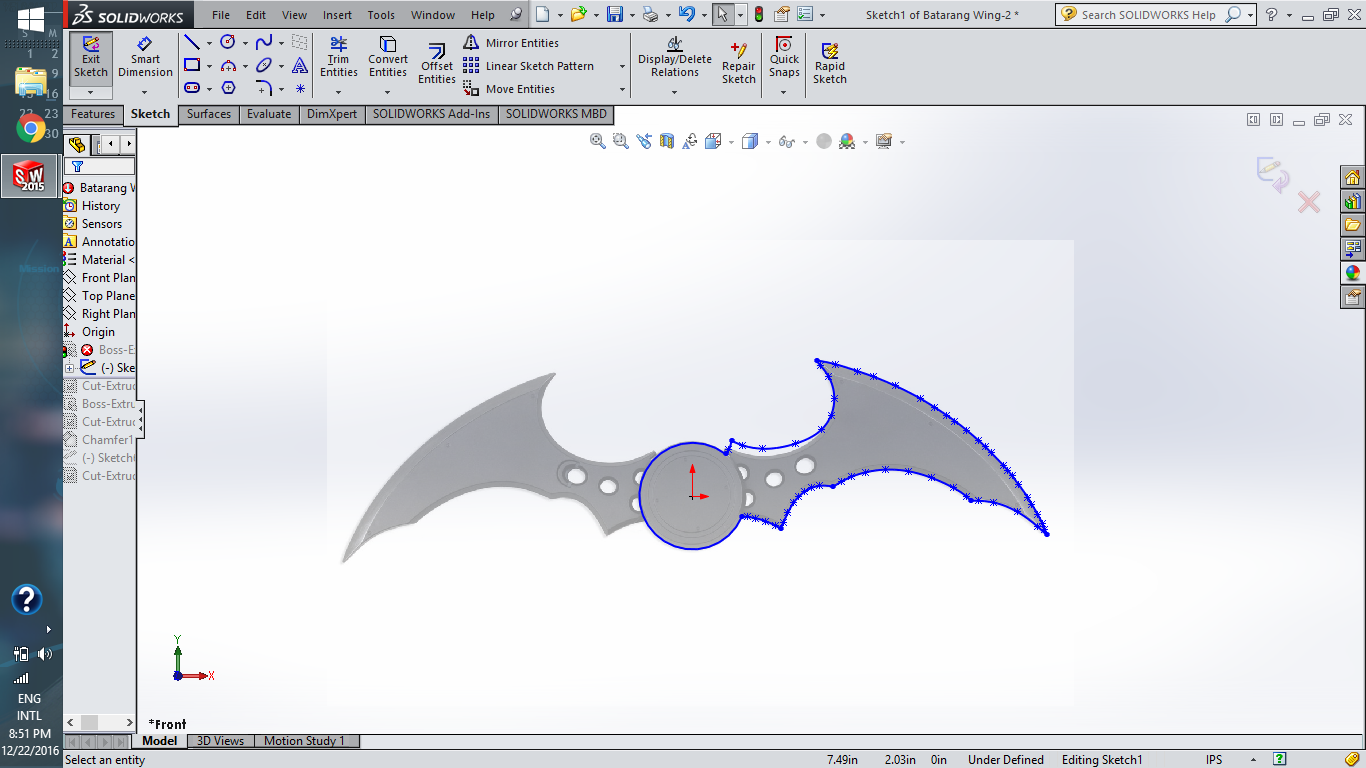The width and height of the screenshot is (1366, 768).
Task: Open Google Chrome from the taskbar
Action: tap(31, 128)
